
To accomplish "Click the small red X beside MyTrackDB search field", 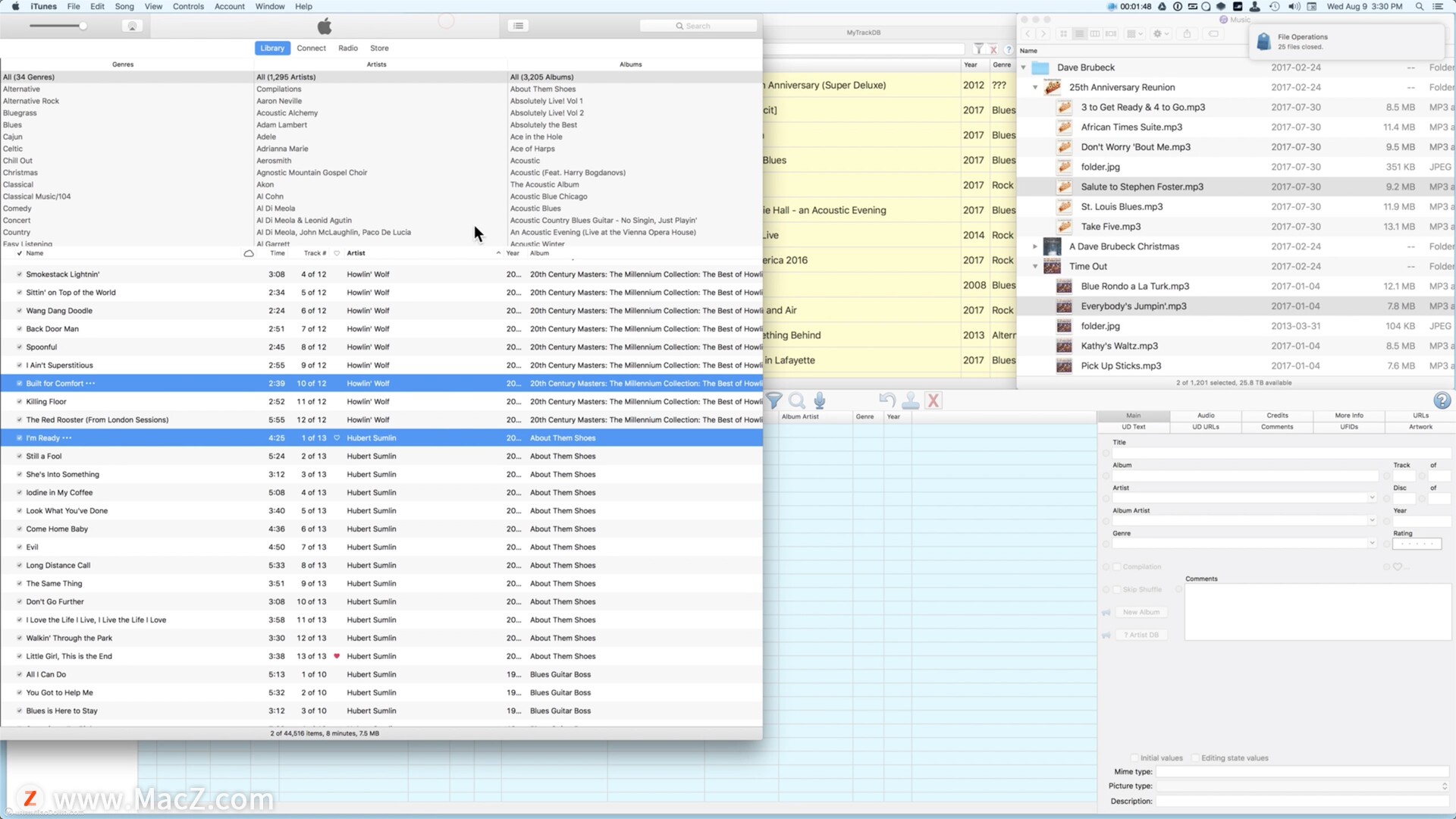I will [x=993, y=49].
